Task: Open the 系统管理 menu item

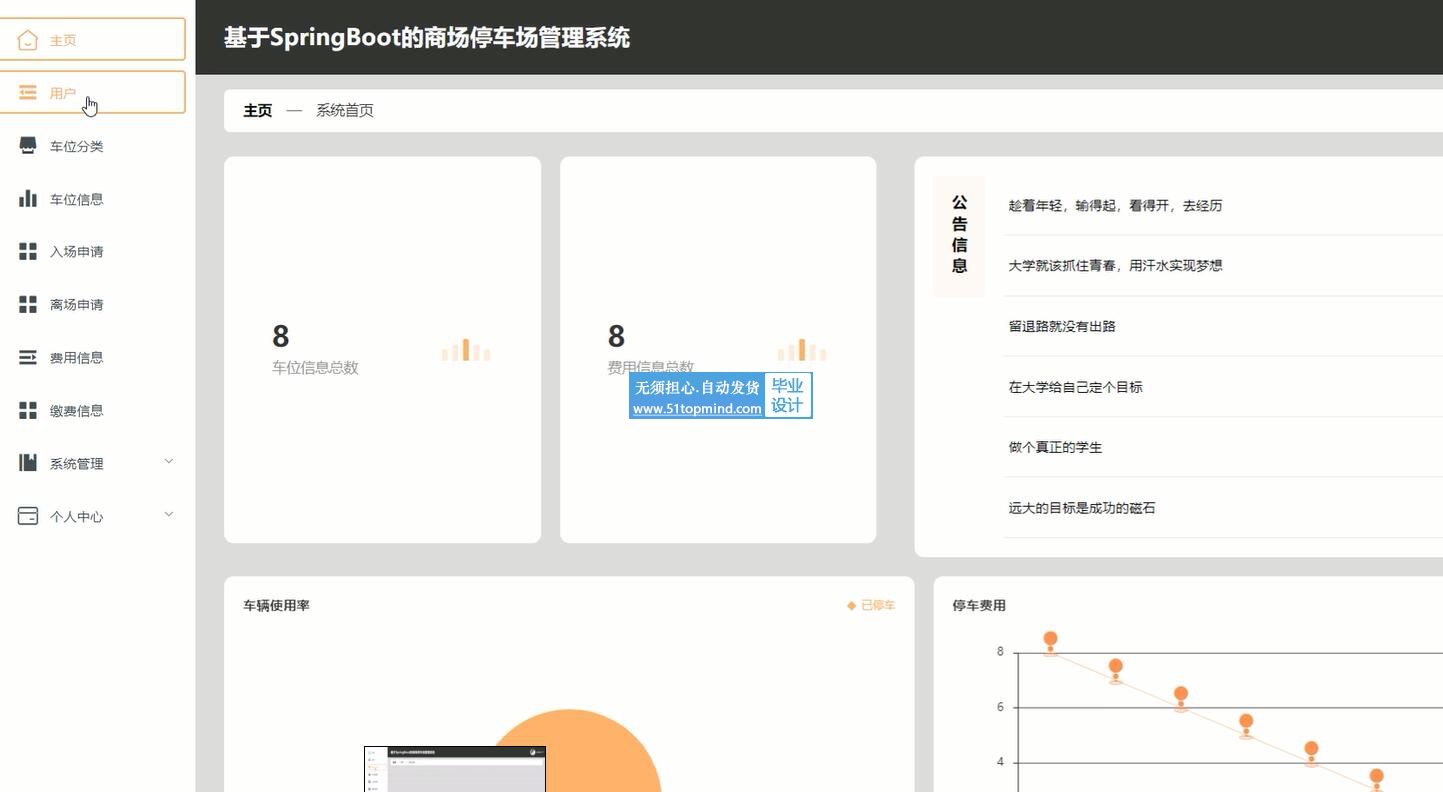Action: pyautogui.click(x=77, y=464)
